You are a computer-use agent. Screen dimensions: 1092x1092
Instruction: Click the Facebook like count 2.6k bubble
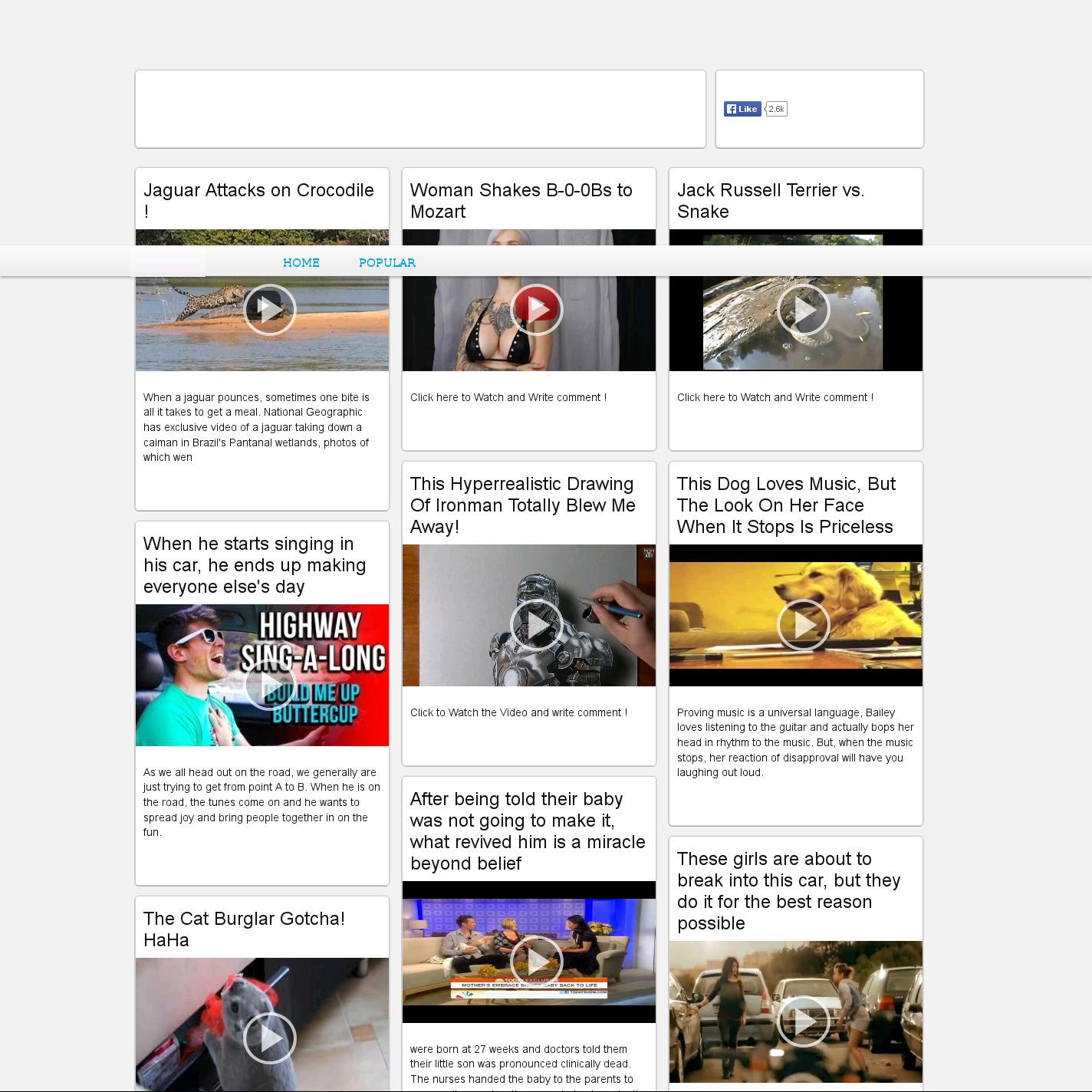pos(776,109)
